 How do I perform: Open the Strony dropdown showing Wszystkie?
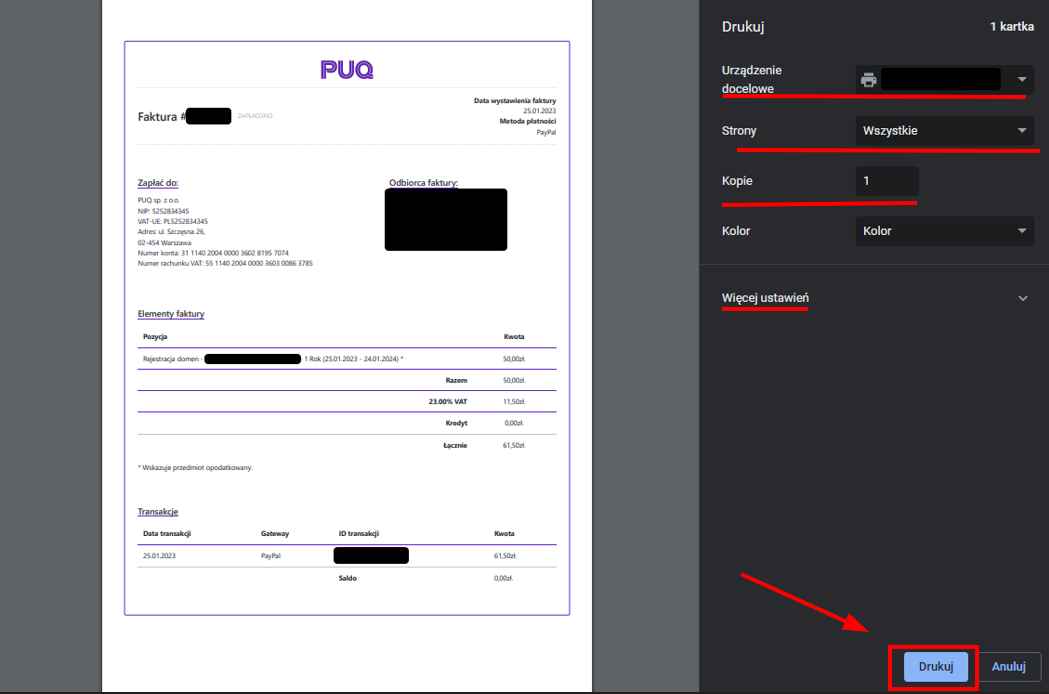[x=944, y=131]
